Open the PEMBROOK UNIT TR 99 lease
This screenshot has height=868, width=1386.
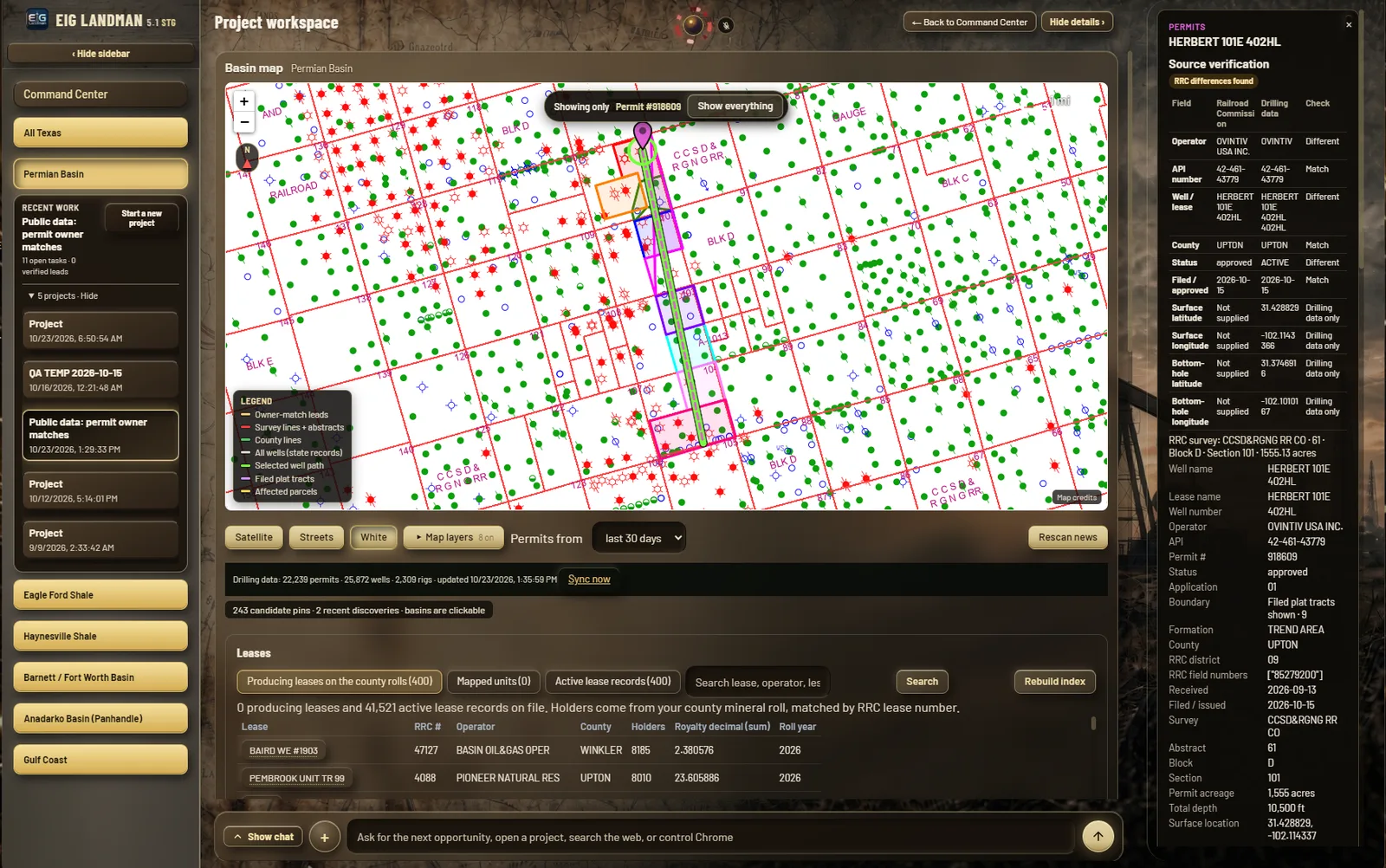(x=297, y=779)
